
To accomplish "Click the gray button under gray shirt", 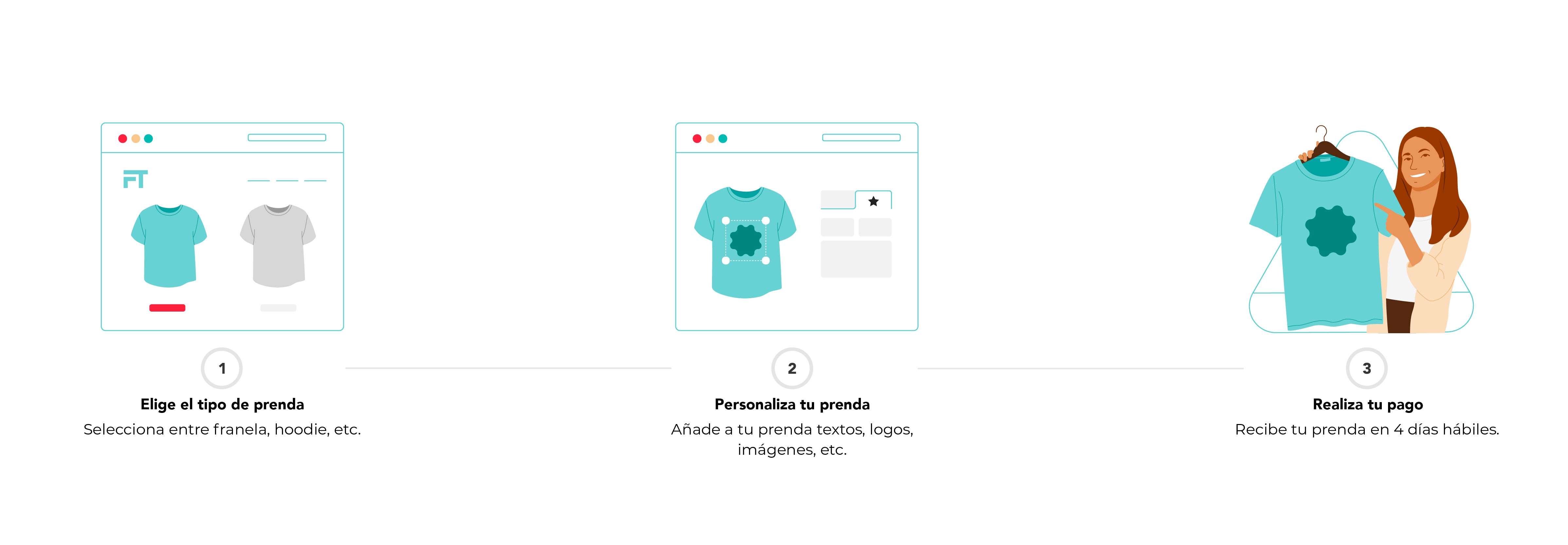I will click(278, 308).
